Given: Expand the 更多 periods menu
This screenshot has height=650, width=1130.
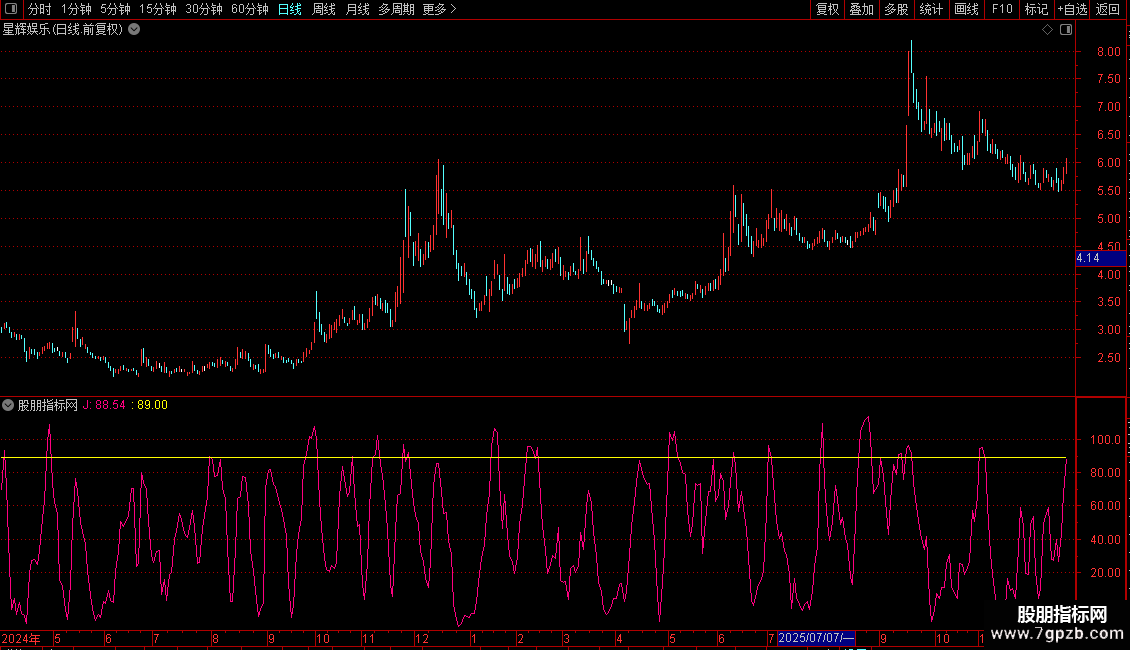Looking at the screenshot, I should point(439,9).
